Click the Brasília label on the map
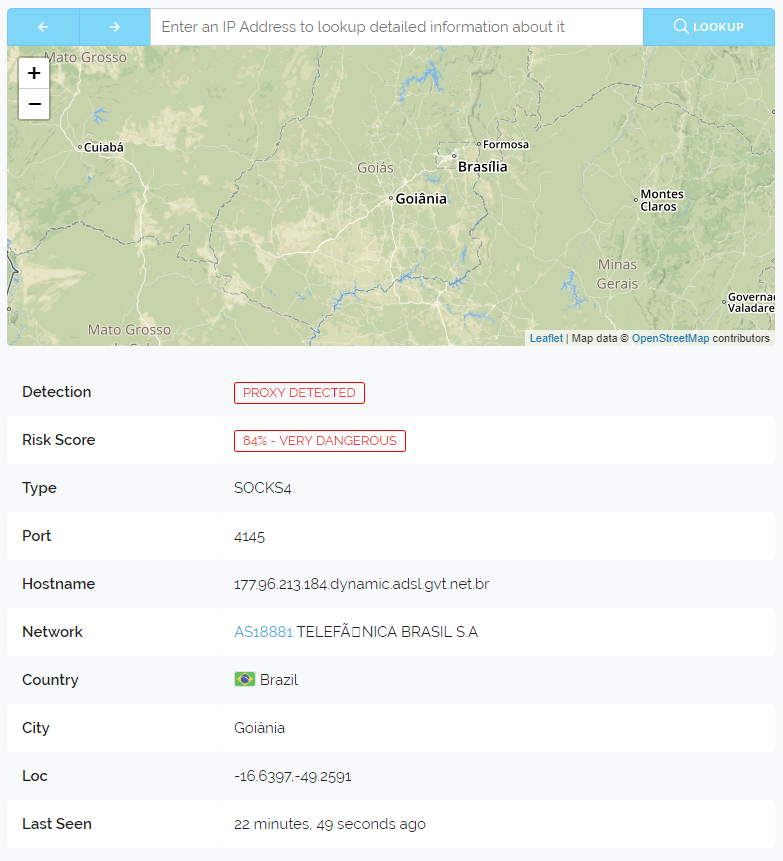This screenshot has width=783, height=861. (482, 167)
